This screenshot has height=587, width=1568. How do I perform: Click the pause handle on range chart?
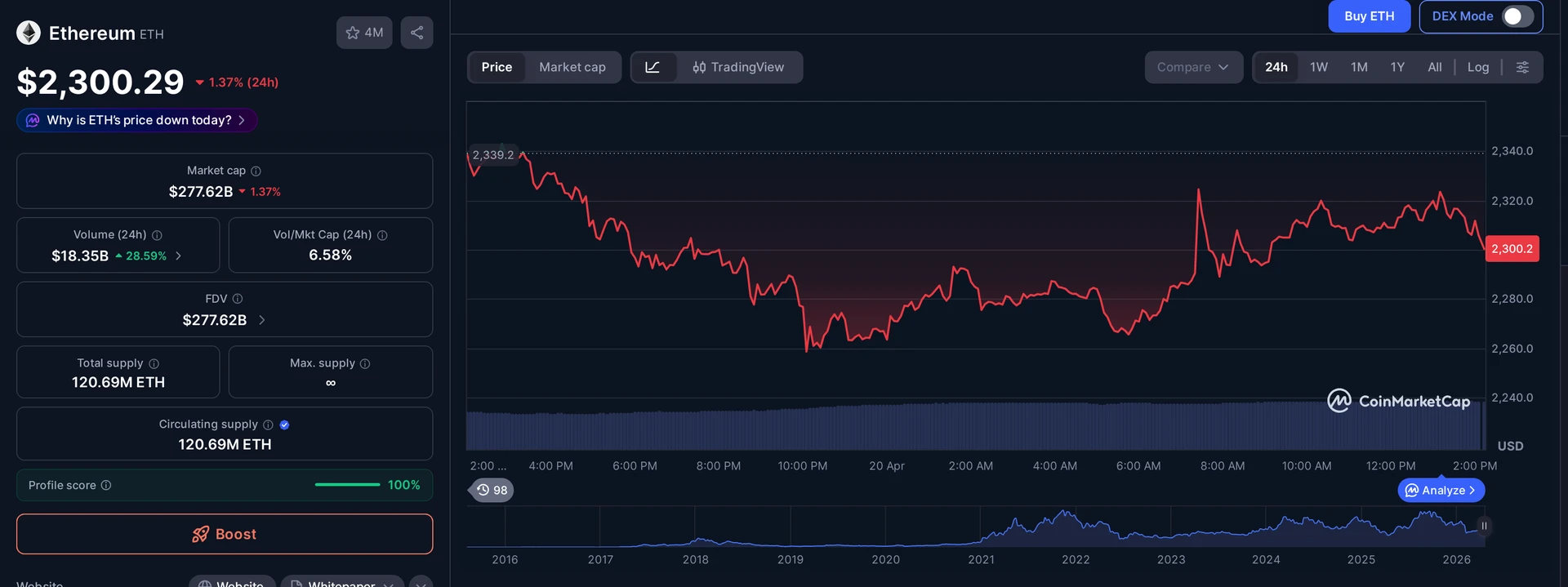(x=1484, y=526)
